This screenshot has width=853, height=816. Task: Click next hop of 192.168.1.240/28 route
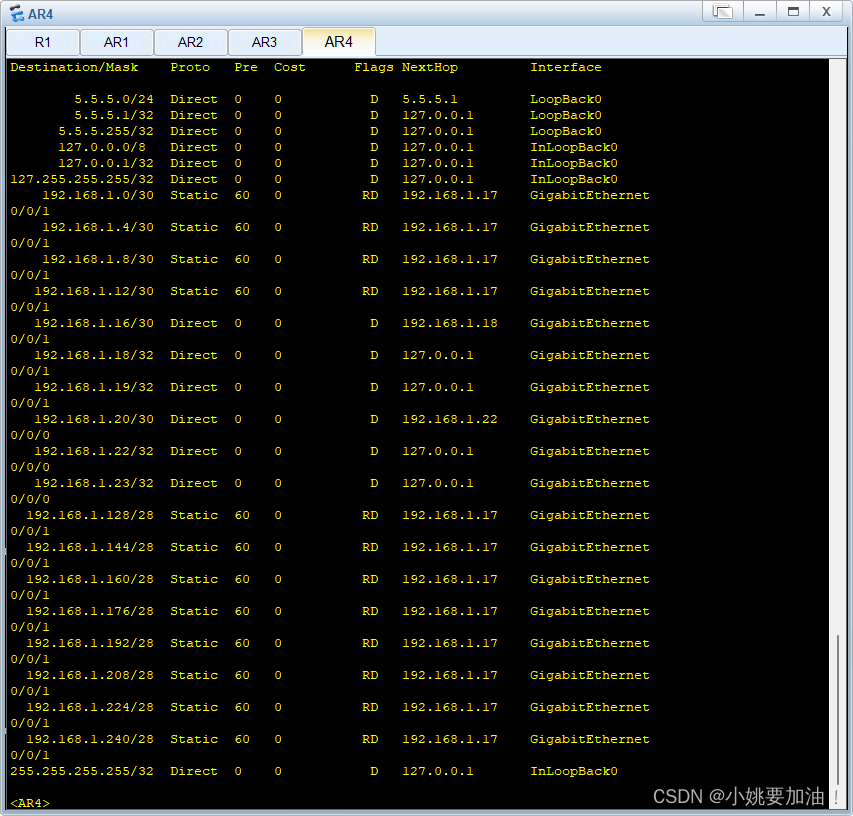(450, 739)
